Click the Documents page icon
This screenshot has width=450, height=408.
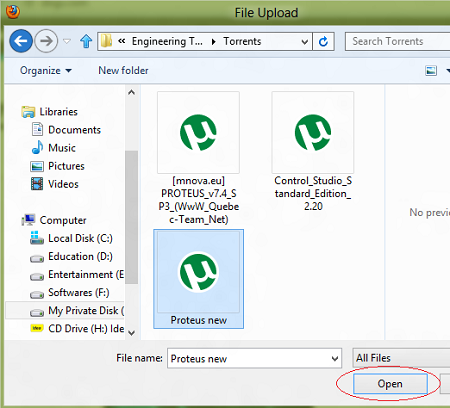tap(37, 129)
